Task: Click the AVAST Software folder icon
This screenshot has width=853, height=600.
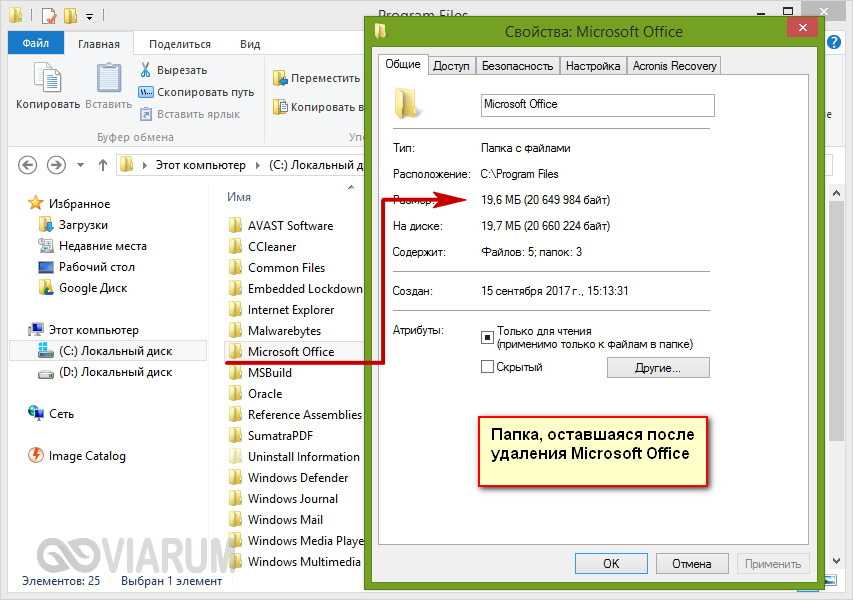Action: point(235,225)
